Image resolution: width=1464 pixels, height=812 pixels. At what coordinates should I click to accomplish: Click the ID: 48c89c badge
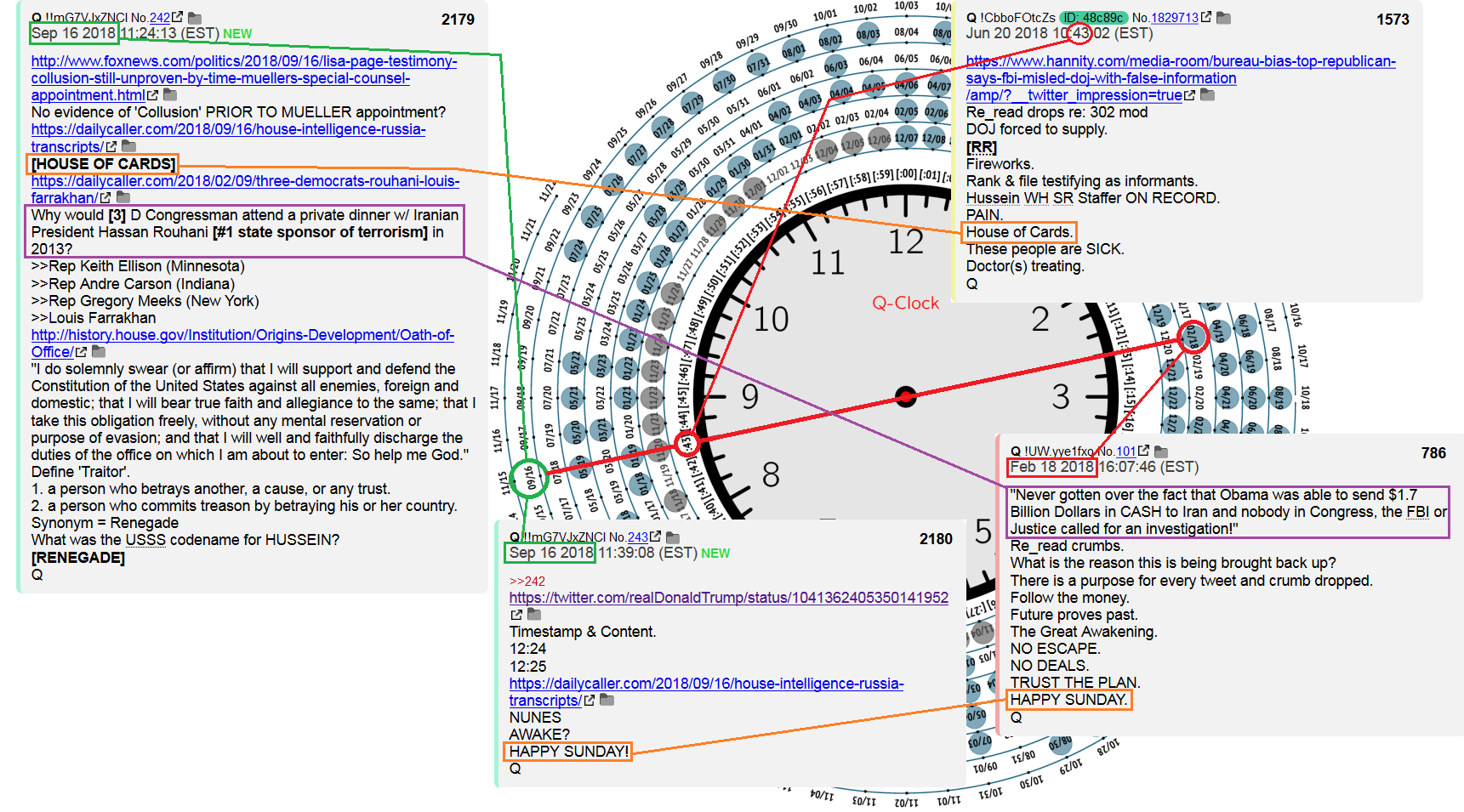pyautogui.click(x=1093, y=18)
